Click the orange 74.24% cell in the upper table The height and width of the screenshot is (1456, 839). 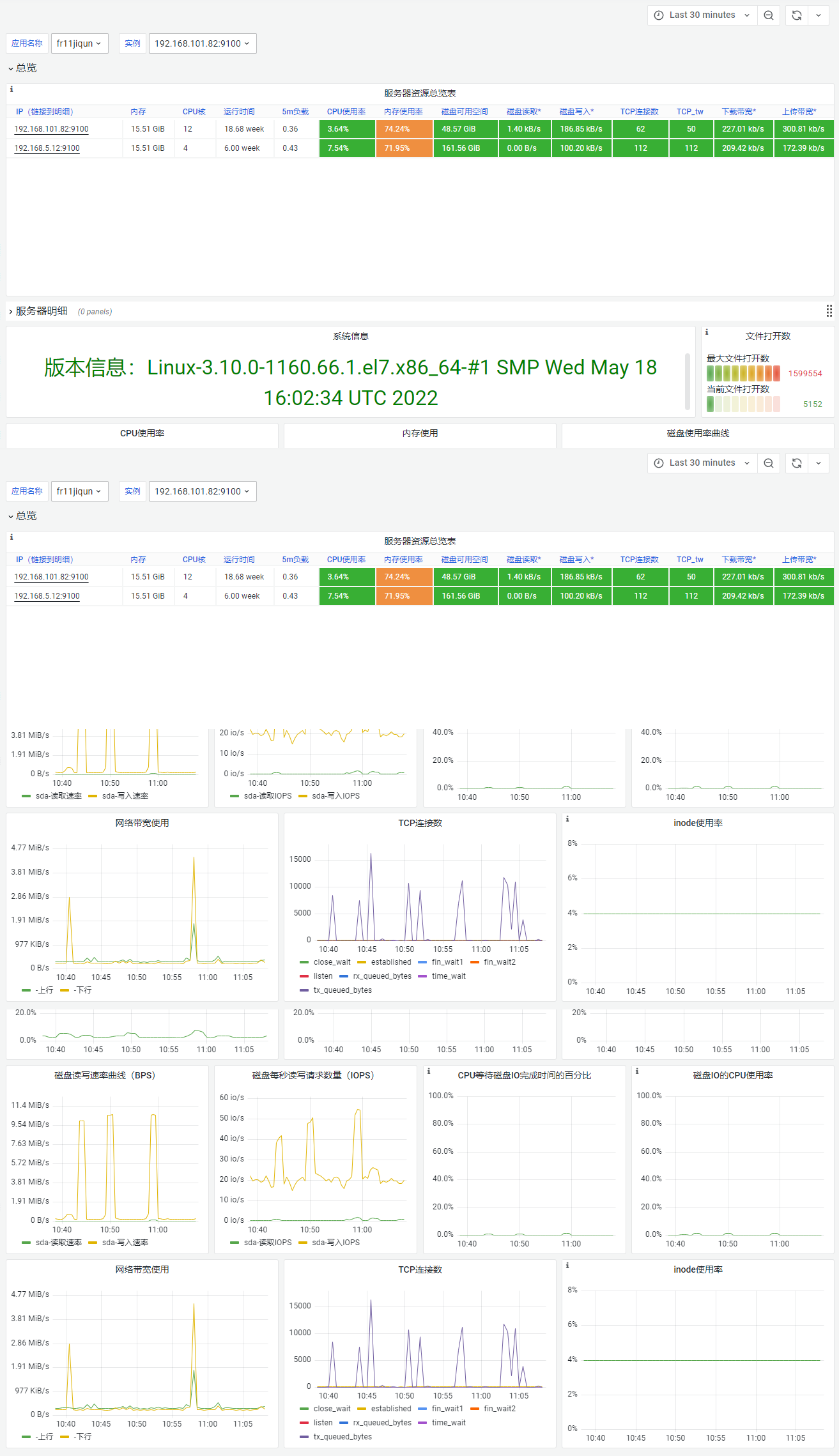coord(404,129)
